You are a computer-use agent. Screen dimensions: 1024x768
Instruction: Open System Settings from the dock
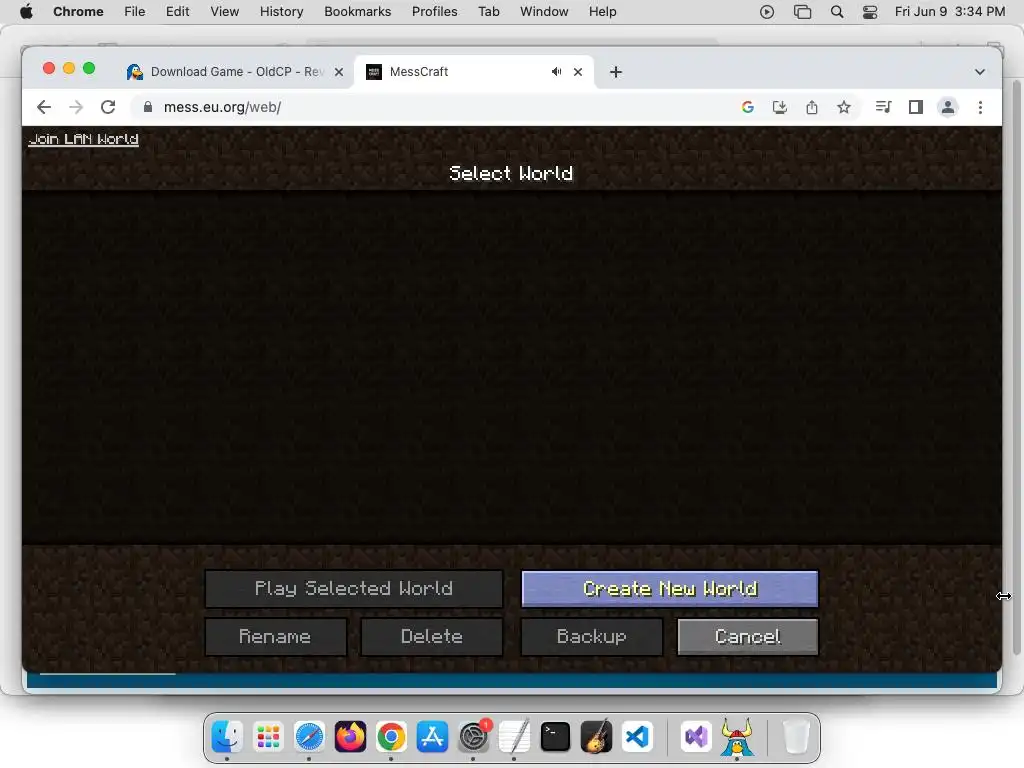(473, 737)
